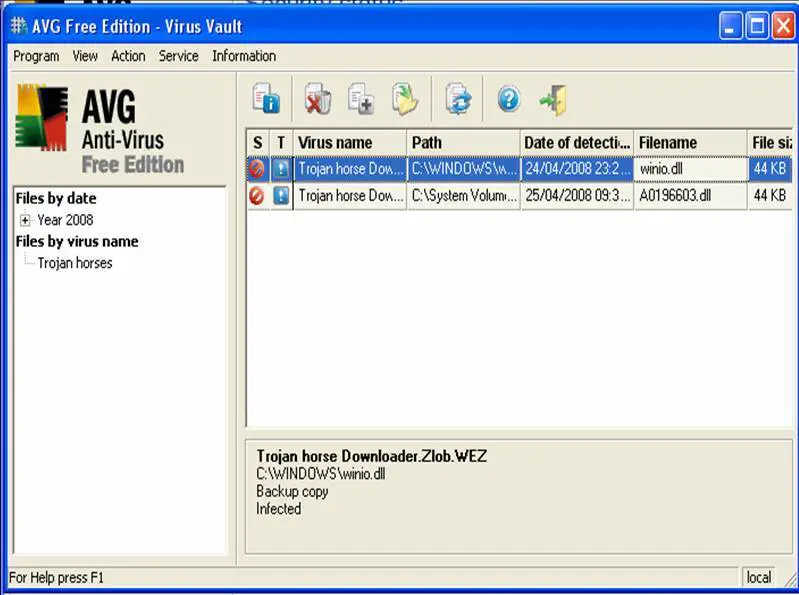799x595 pixels.
Task: Open the Information menu
Action: click(244, 56)
